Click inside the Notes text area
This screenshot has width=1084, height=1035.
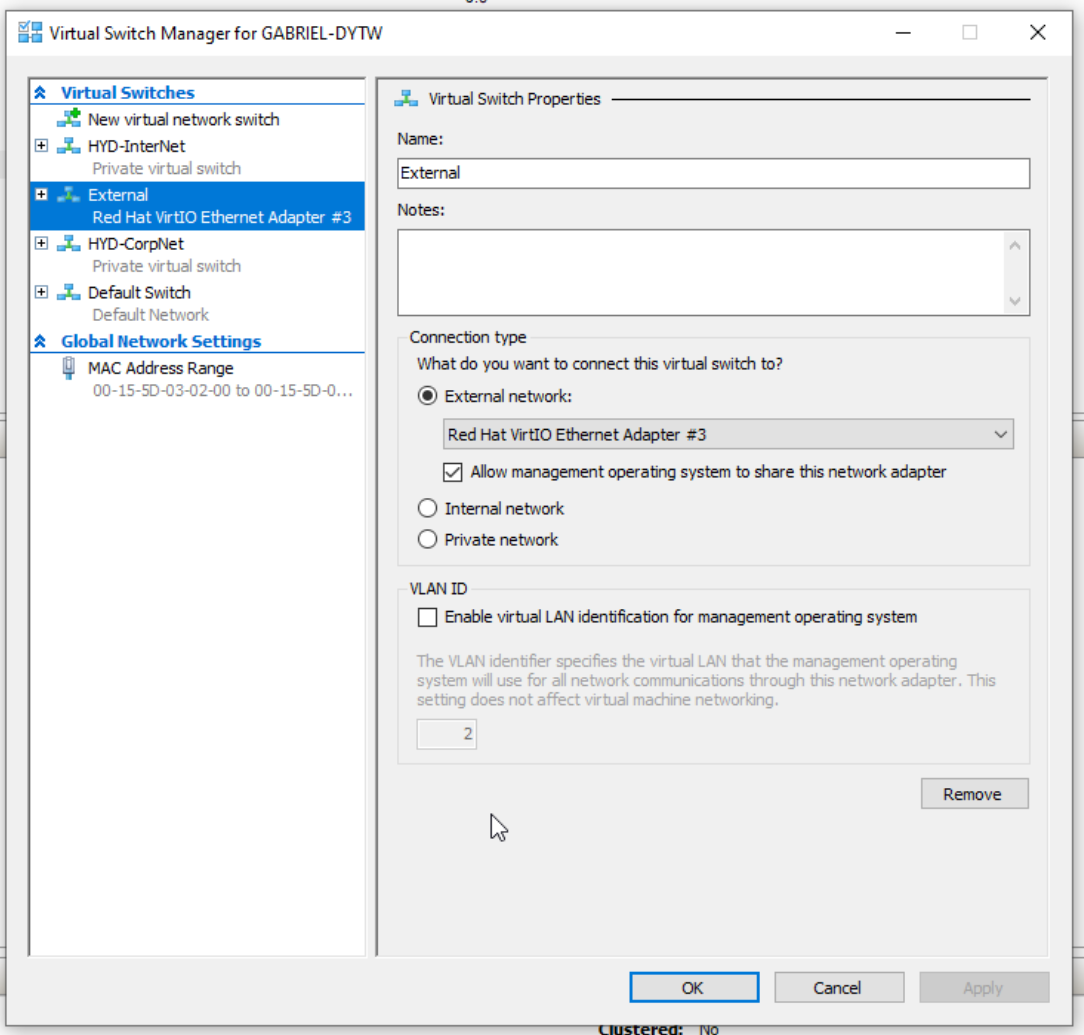(700, 273)
